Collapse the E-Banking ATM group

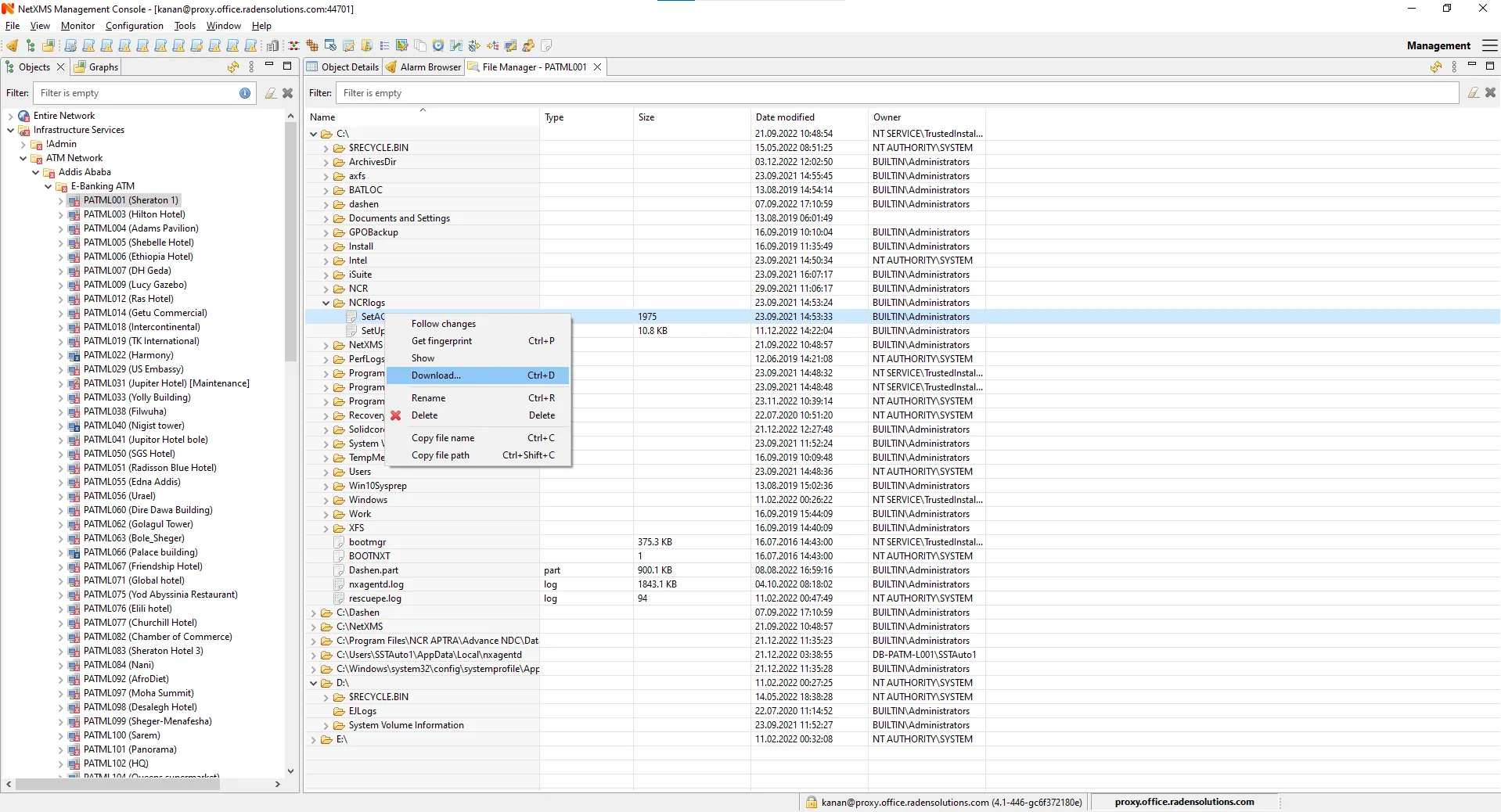(49, 186)
